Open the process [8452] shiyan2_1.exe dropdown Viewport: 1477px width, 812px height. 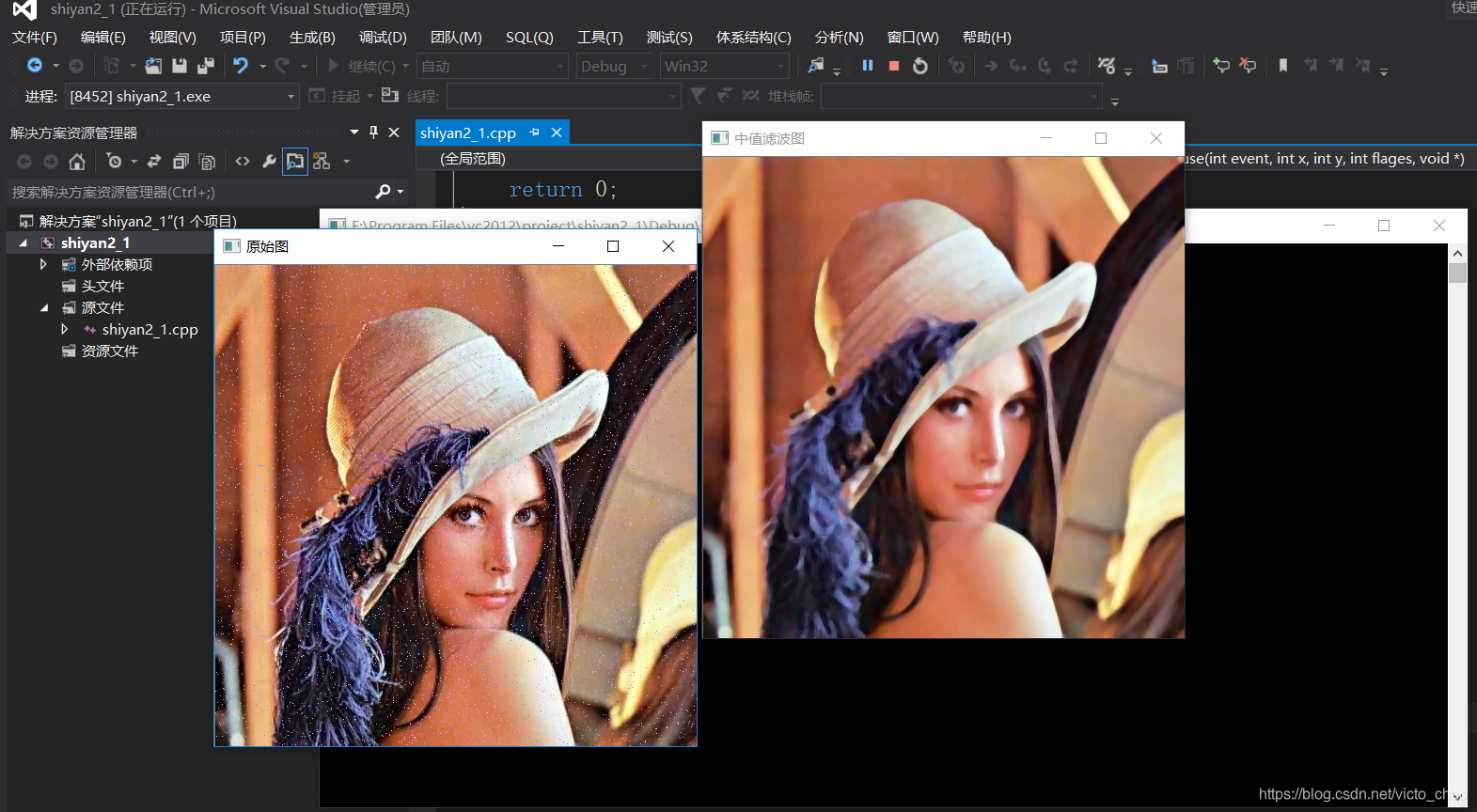click(182, 96)
